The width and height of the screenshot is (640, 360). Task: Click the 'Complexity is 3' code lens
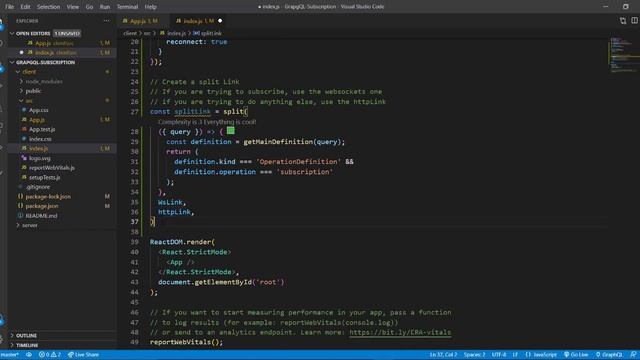[207, 122]
